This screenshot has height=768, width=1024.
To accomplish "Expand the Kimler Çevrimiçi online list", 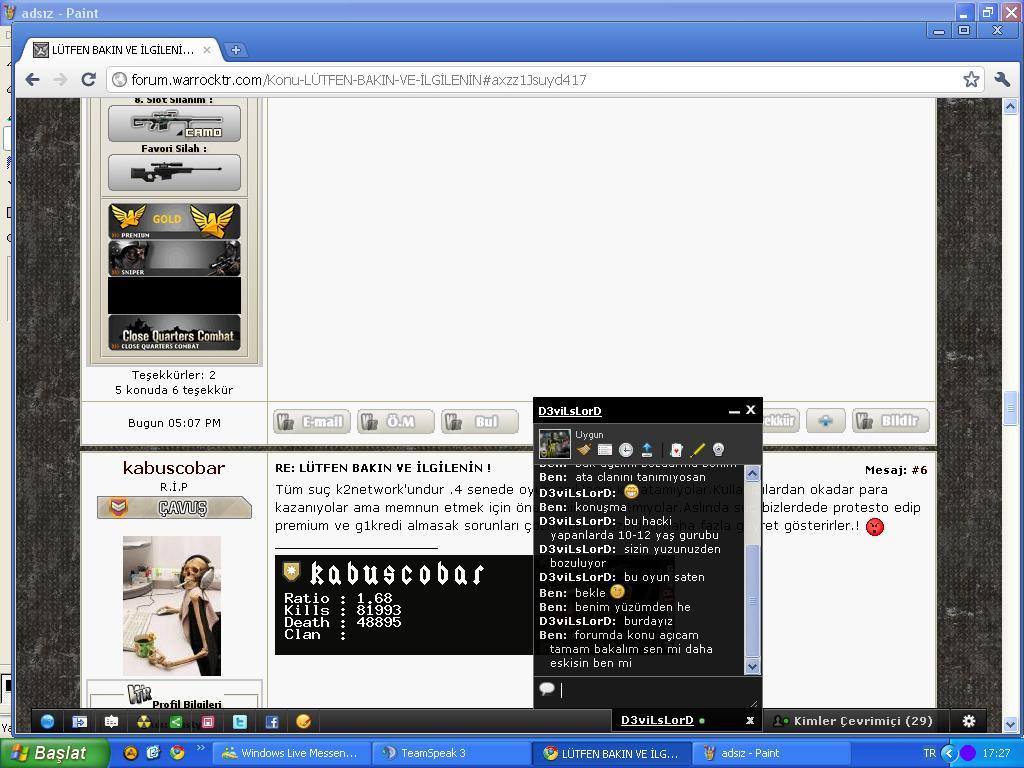I will [x=854, y=720].
